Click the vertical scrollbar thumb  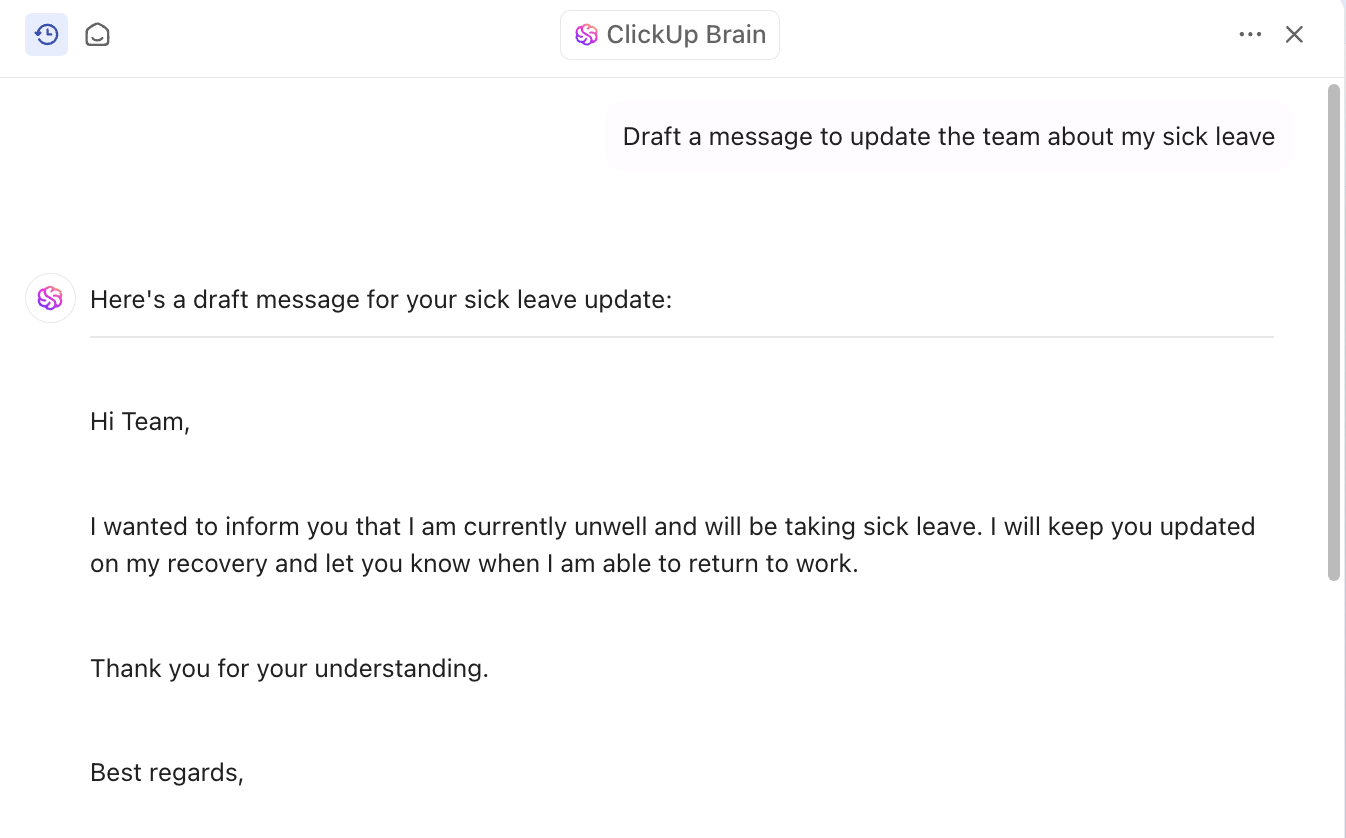[x=1333, y=330]
